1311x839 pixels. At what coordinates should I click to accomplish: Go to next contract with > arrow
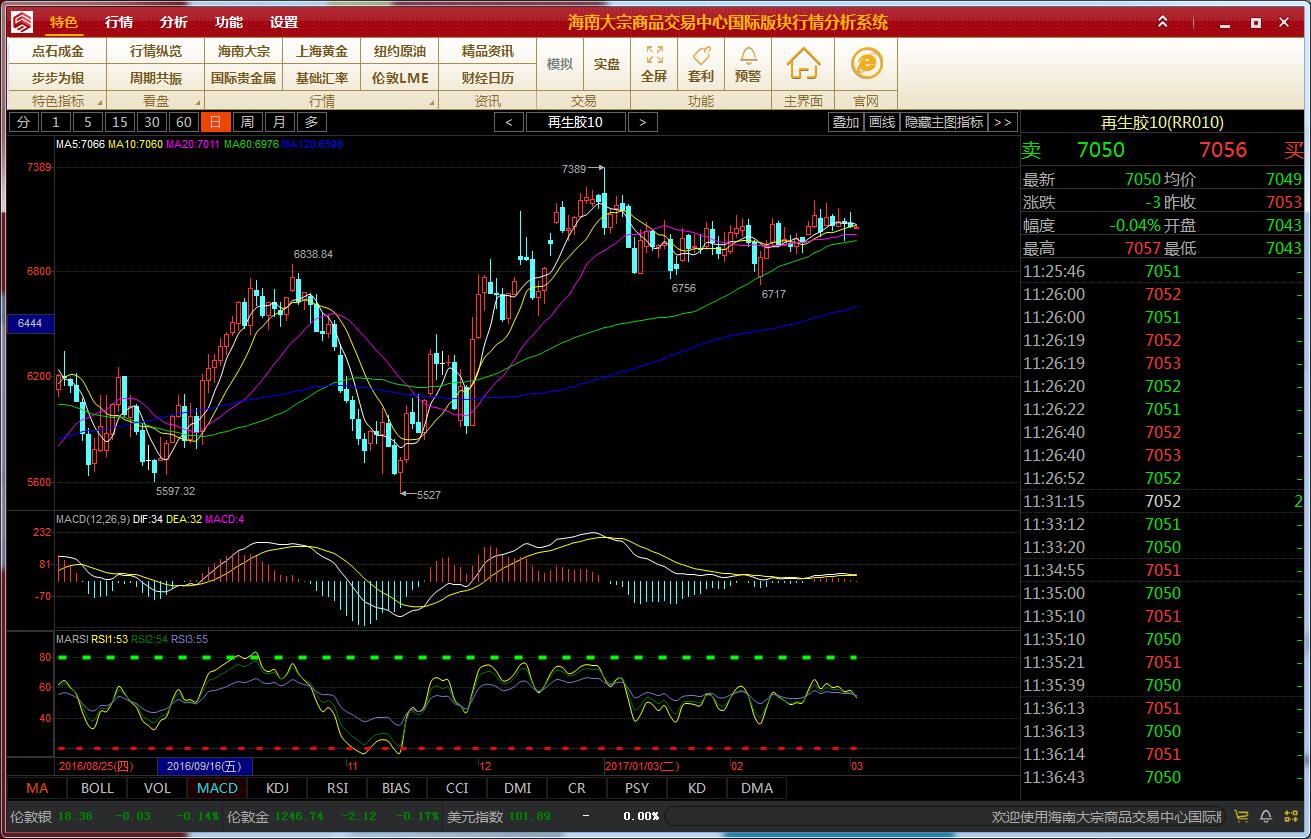pyautogui.click(x=642, y=122)
